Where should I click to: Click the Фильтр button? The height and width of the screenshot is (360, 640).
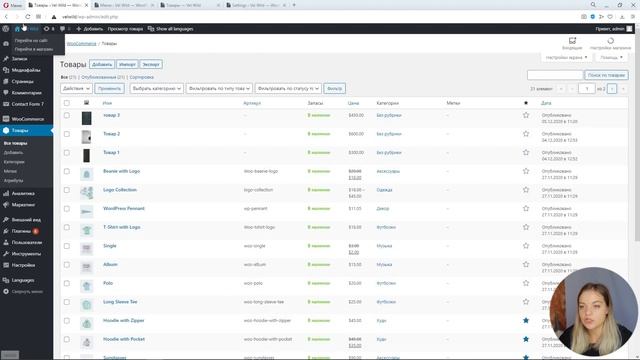click(x=334, y=89)
